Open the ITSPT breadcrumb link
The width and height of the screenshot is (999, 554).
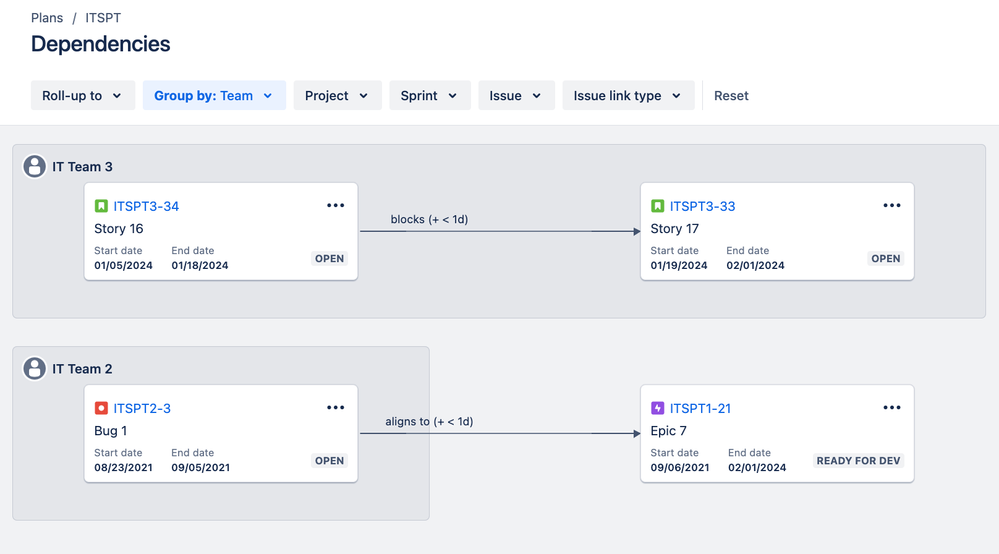(103, 18)
